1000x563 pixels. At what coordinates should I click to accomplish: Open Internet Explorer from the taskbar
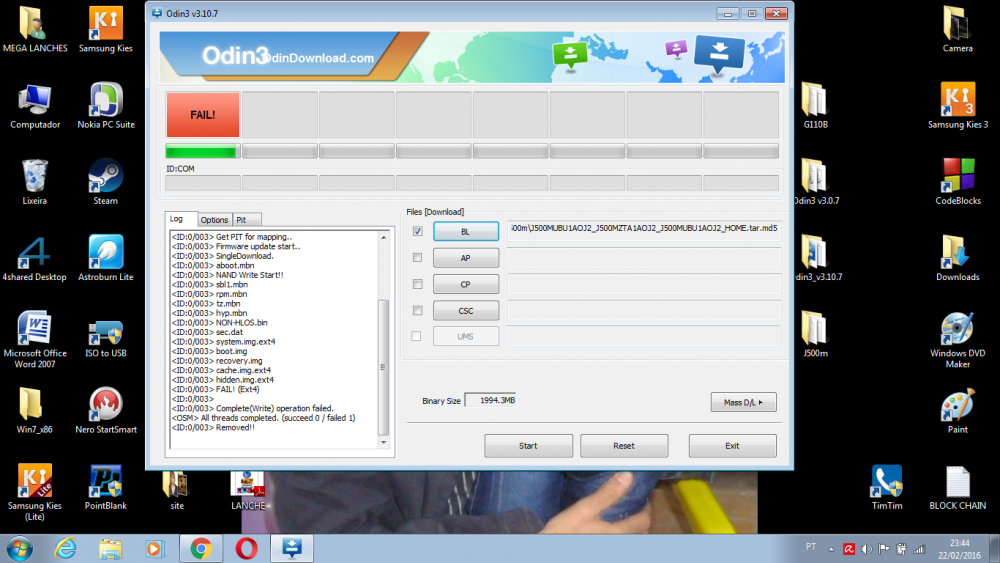tap(65, 548)
